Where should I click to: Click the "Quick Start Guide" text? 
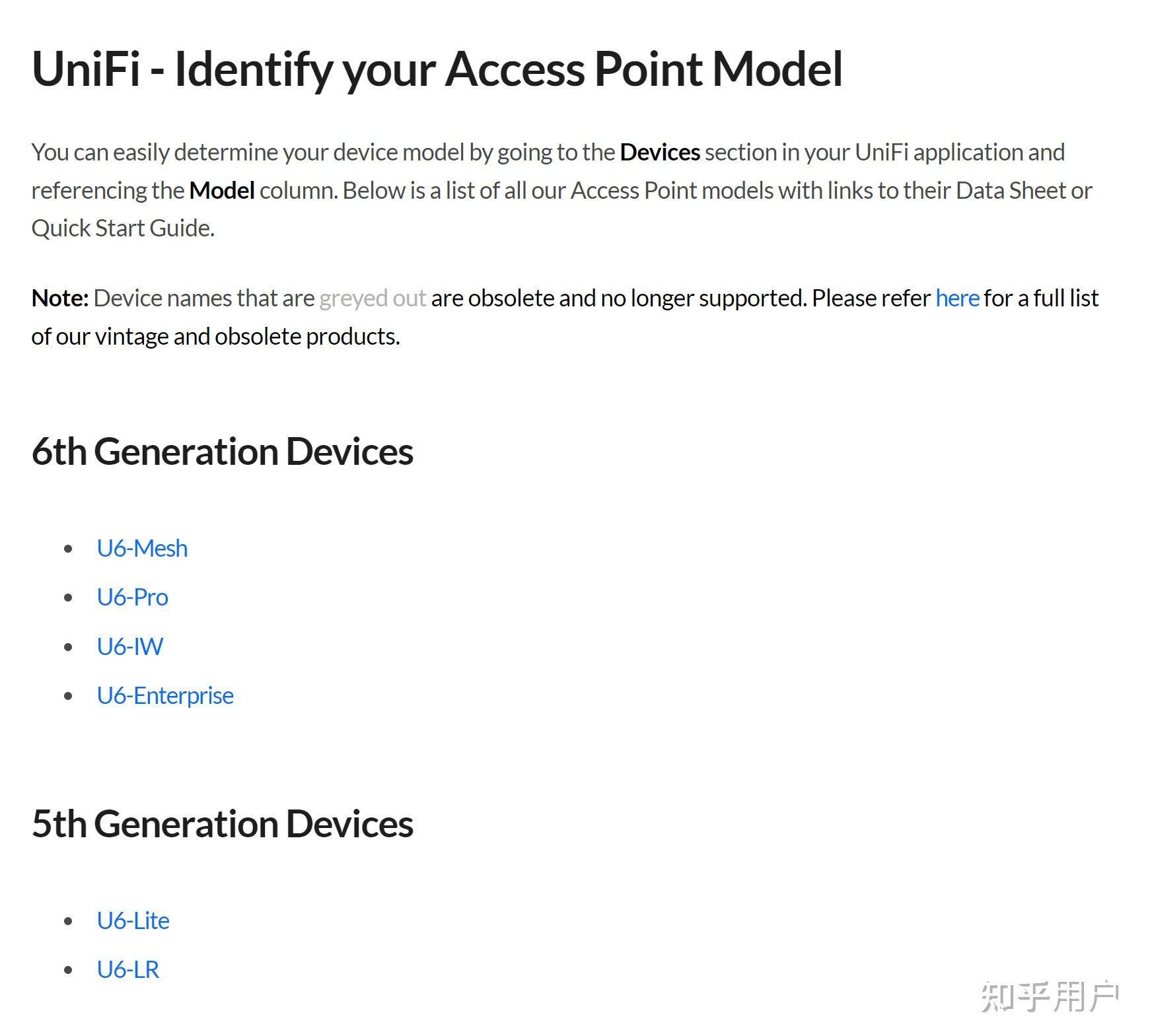coord(122,228)
